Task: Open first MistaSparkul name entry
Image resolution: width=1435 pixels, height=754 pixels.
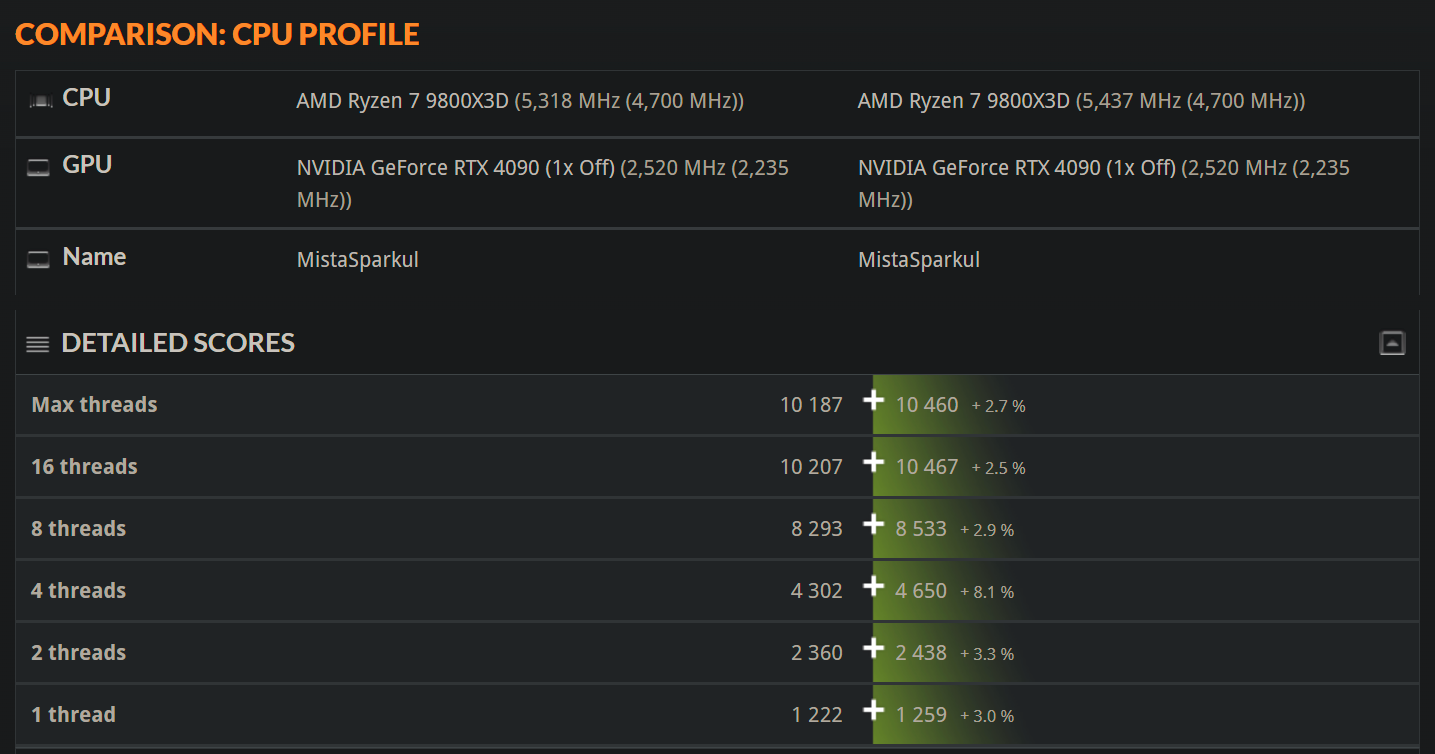Action: (x=358, y=260)
